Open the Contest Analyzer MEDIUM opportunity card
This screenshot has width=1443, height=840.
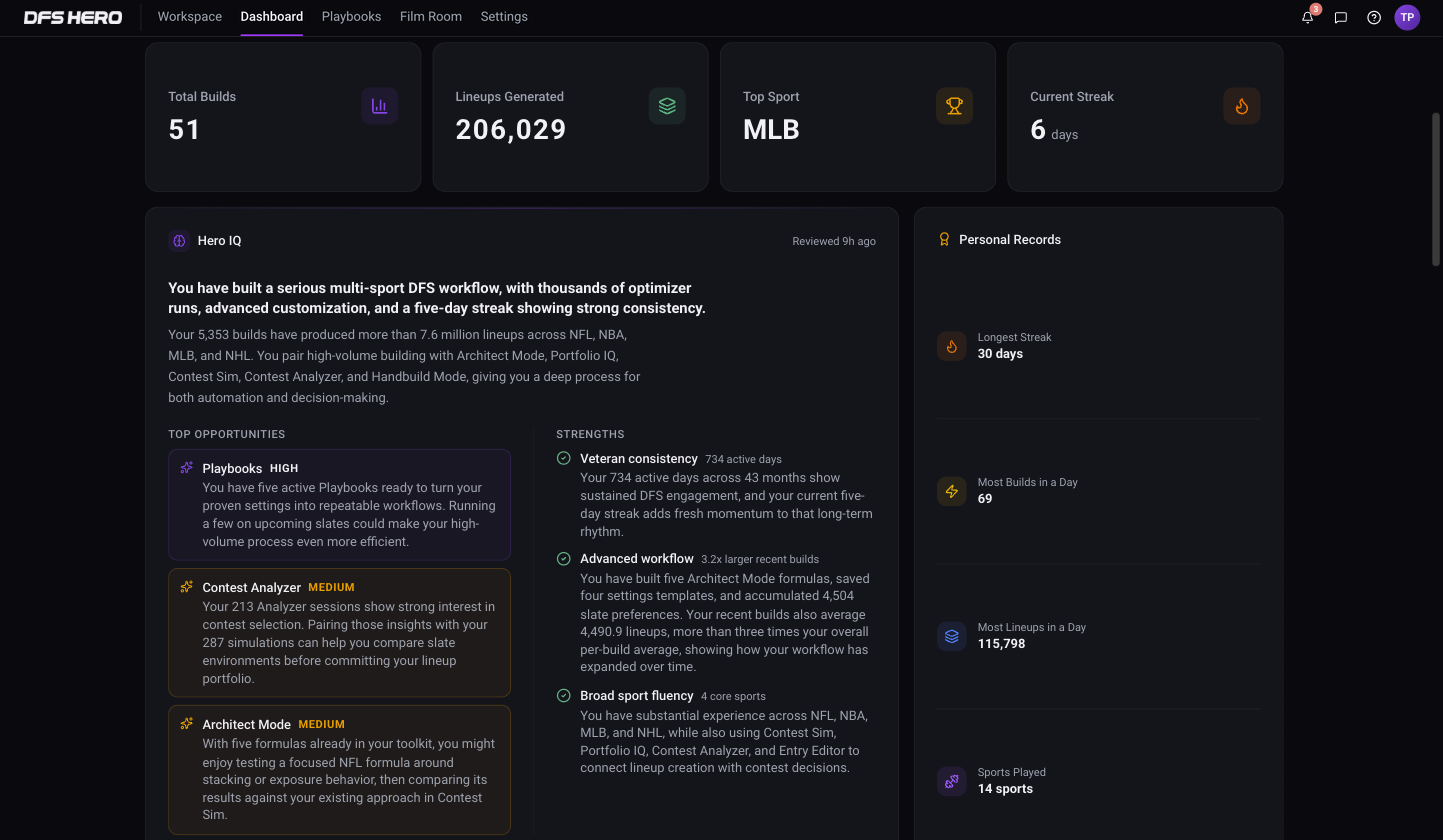point(340,633)
